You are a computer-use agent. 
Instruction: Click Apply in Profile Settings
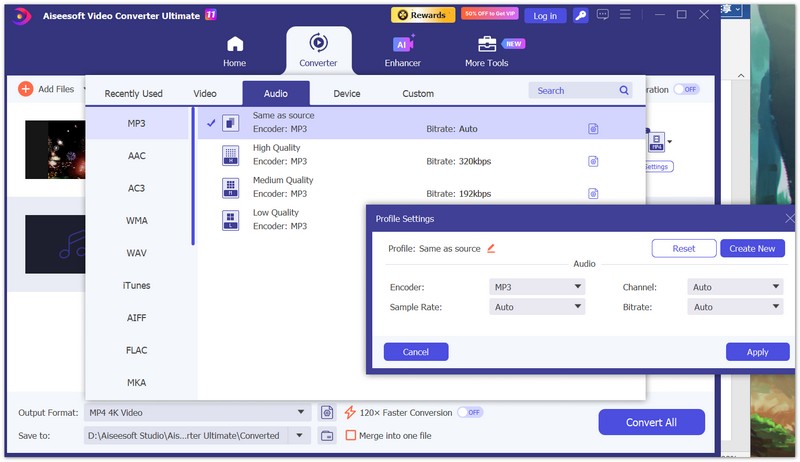pyautogui.click(x=758, y=352)
